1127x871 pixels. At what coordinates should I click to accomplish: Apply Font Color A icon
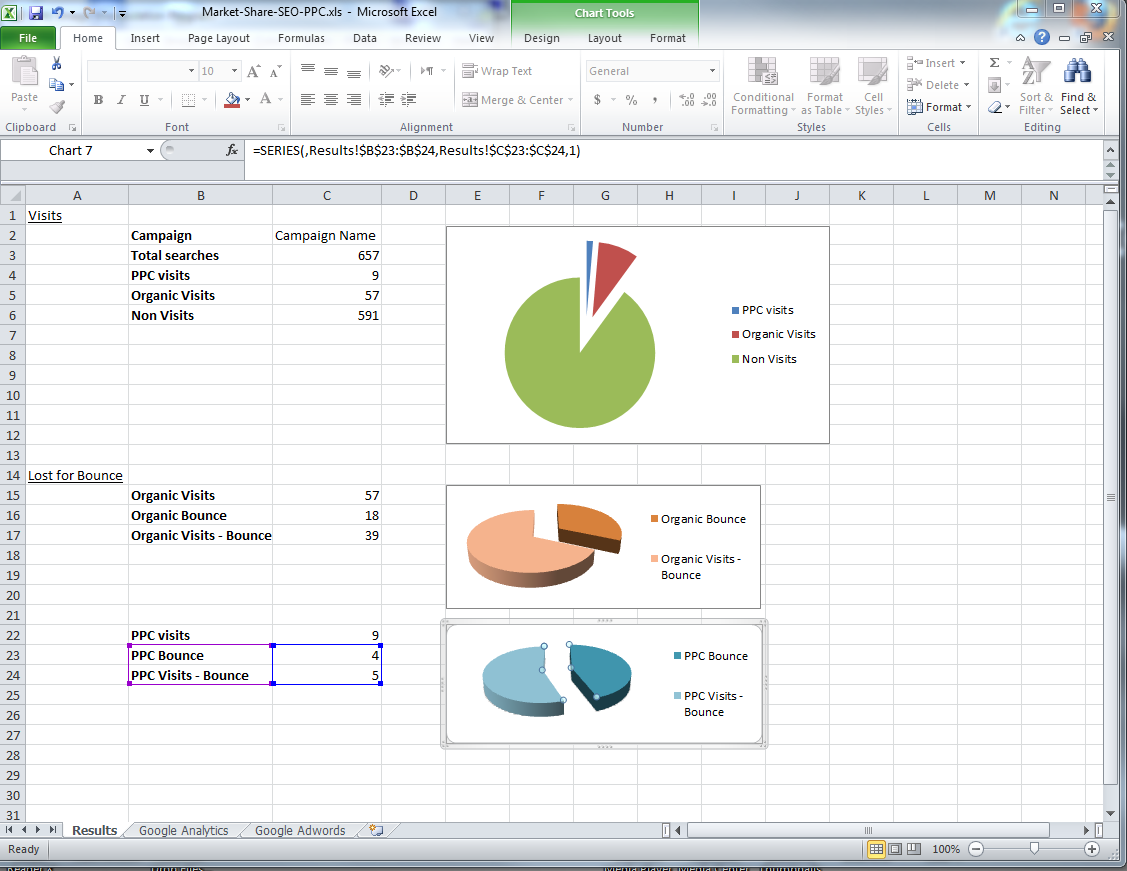click(x=265, y=100)
